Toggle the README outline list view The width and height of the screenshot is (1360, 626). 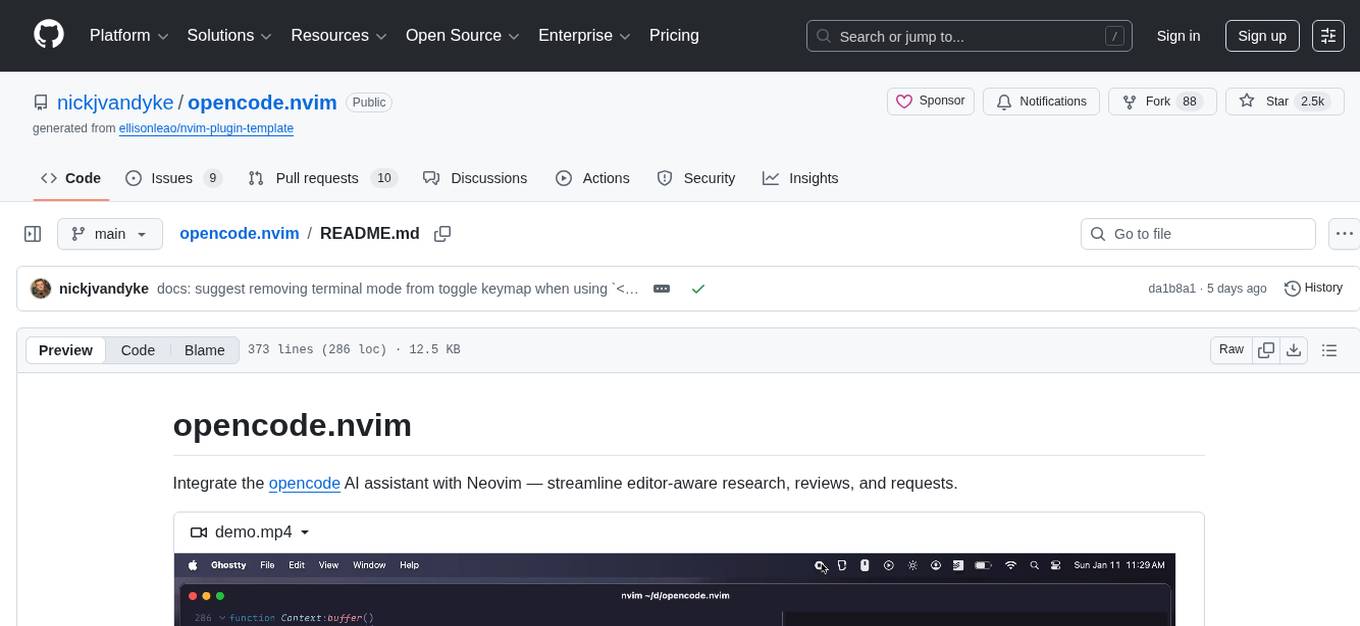(1329, 350)
